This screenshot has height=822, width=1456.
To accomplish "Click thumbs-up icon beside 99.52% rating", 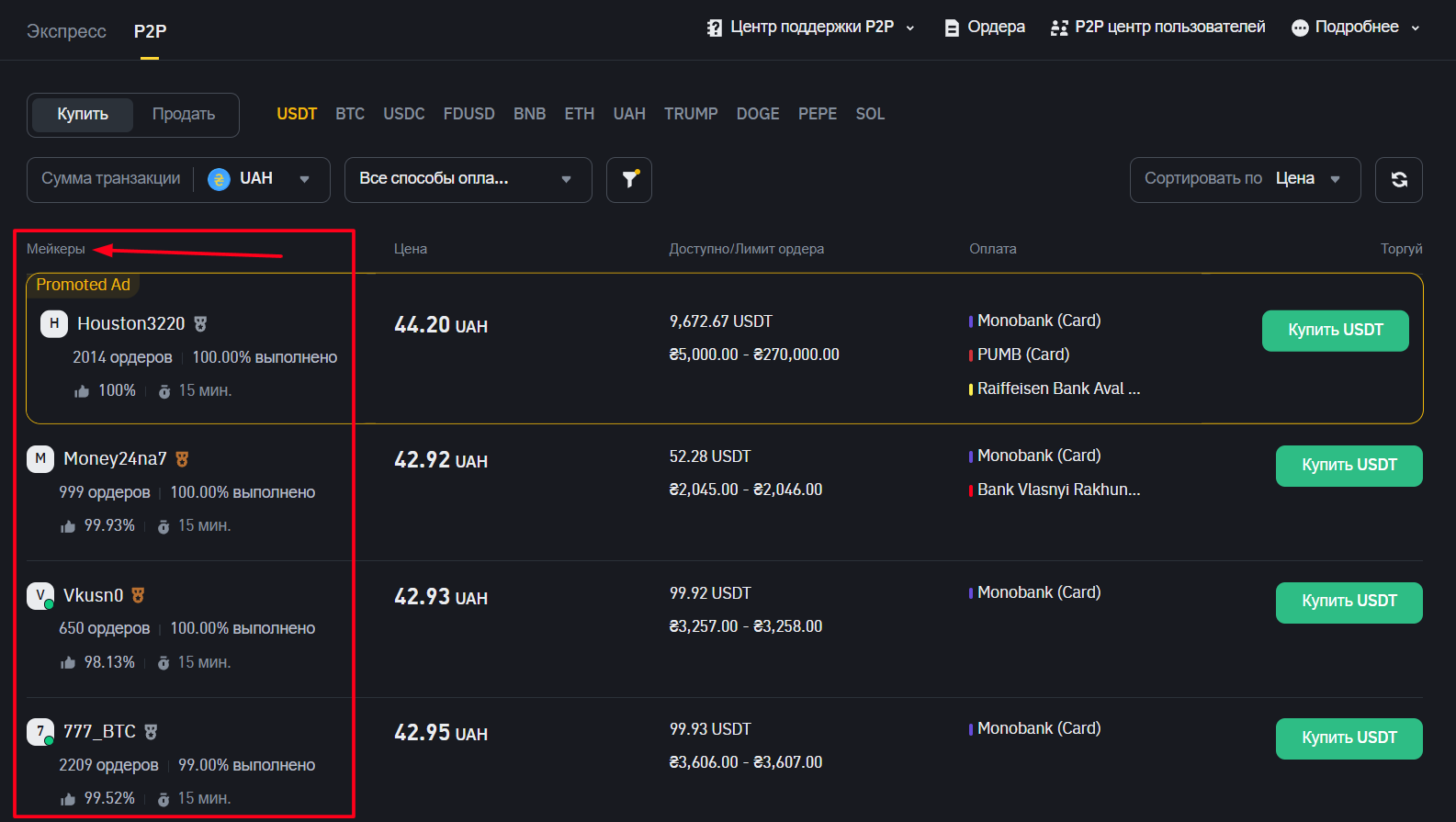I will click(x=68, y=799).
